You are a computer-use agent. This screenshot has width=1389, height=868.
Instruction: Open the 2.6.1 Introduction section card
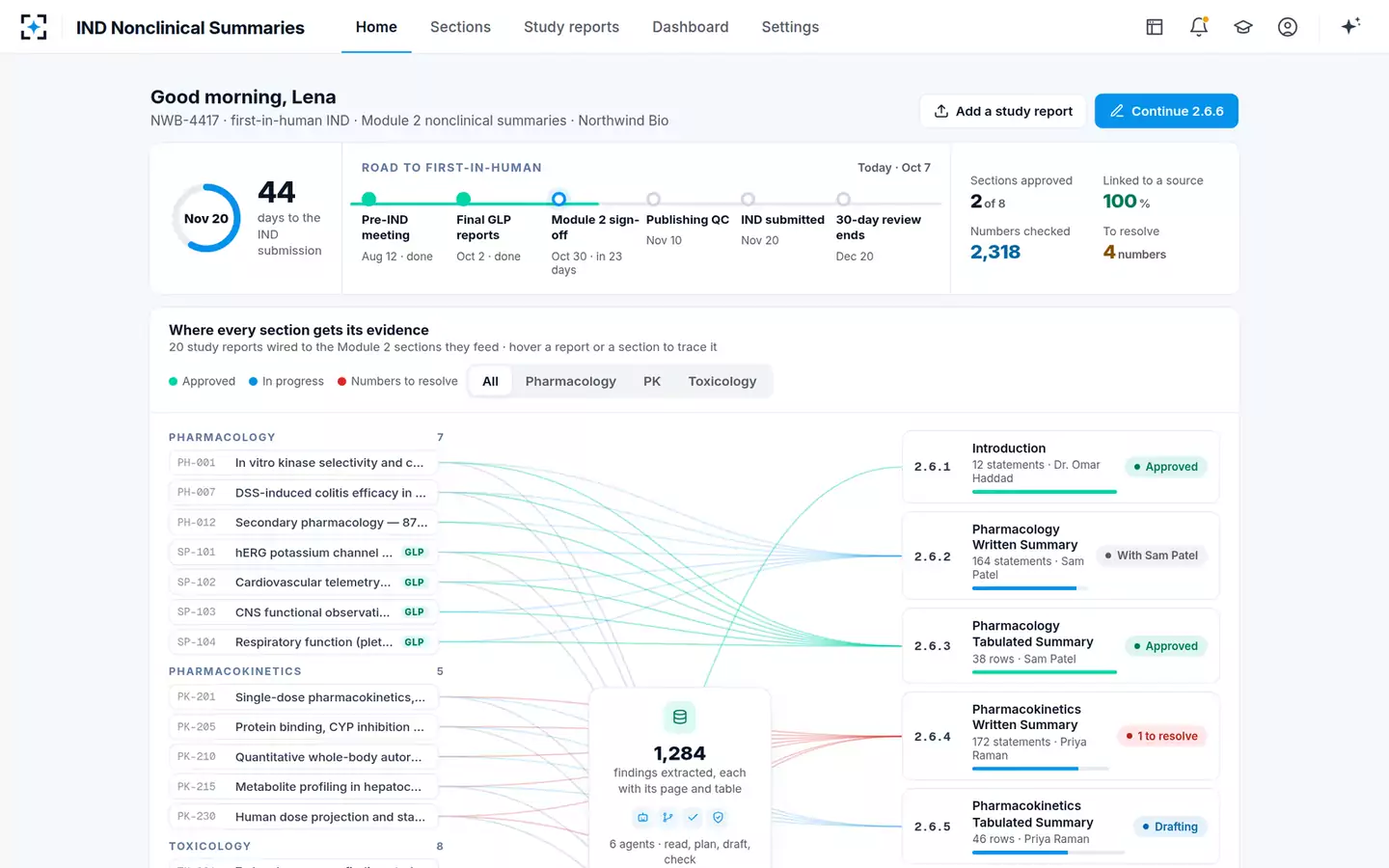(1061, 467)
